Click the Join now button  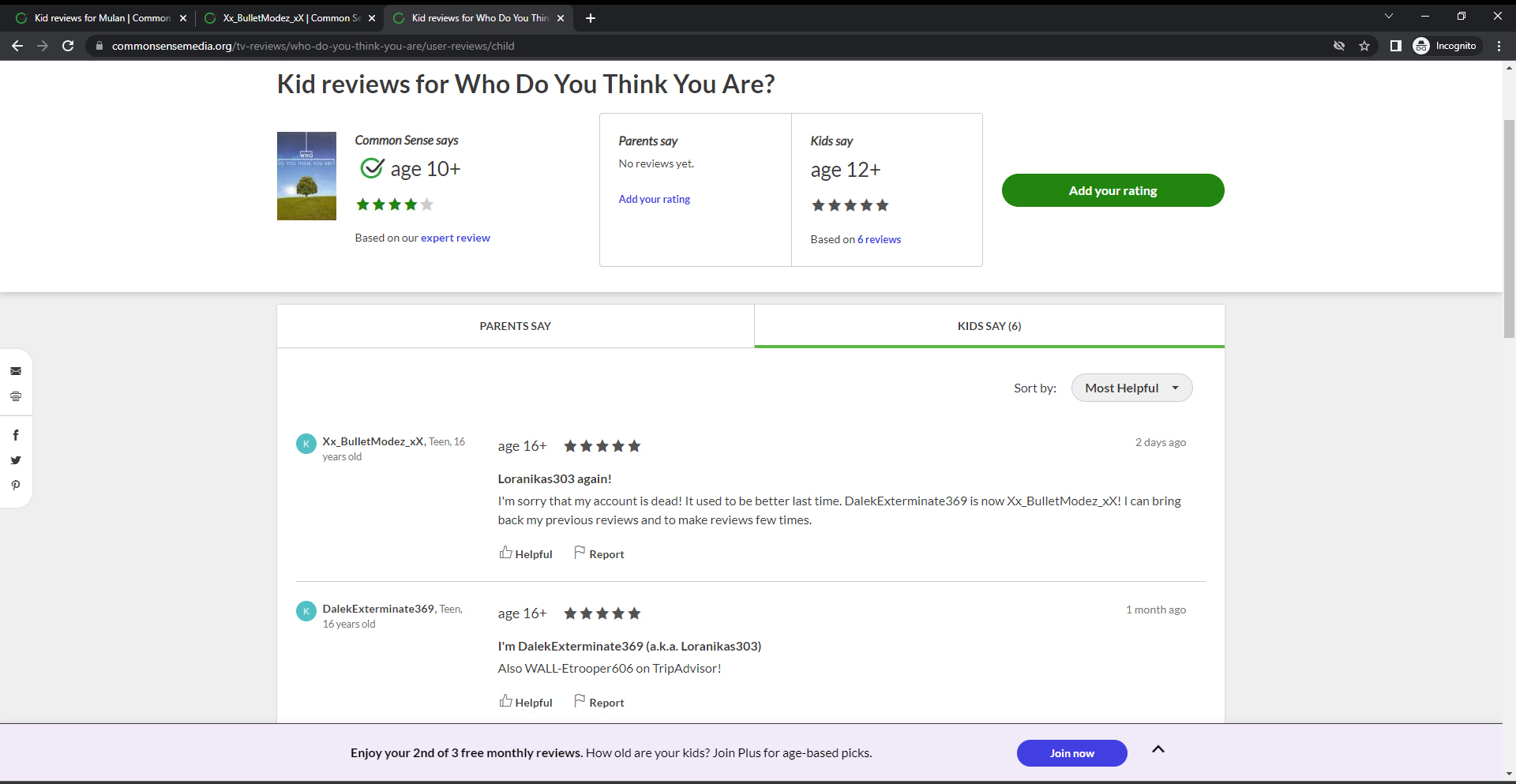coord(1071,753)
